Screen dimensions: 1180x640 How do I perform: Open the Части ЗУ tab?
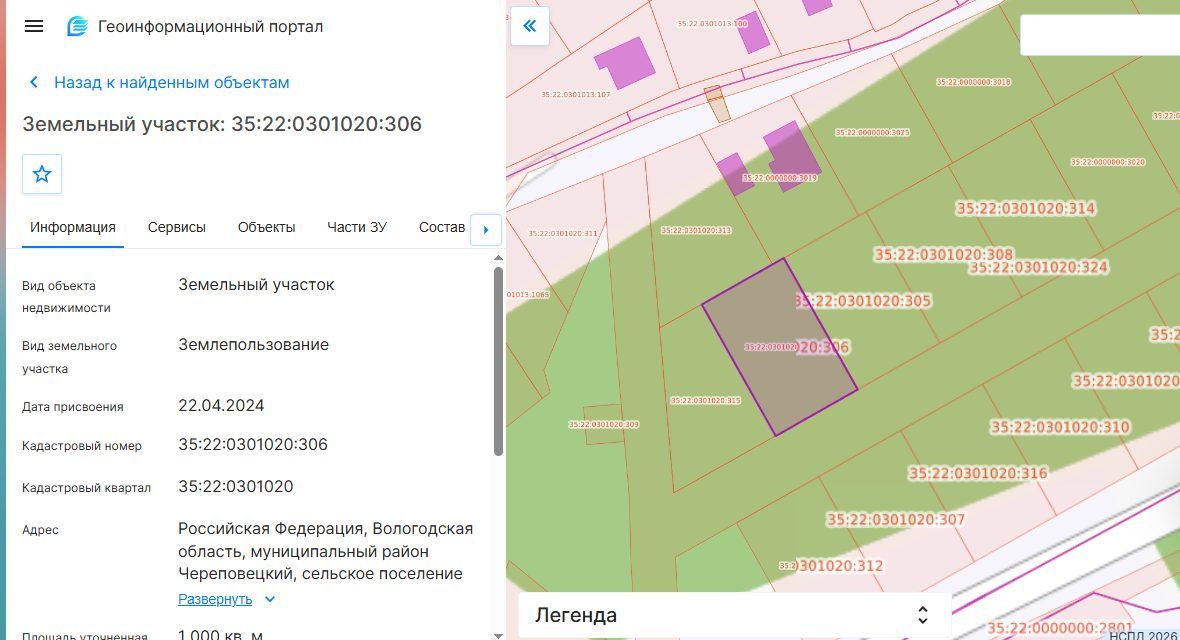[x=357, y=227]
